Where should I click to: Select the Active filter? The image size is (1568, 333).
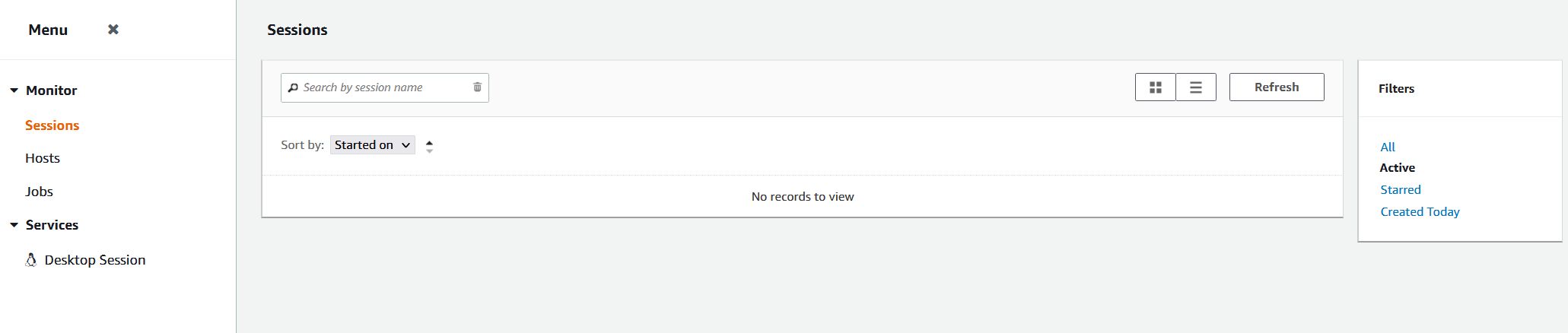pos(1398,168)
